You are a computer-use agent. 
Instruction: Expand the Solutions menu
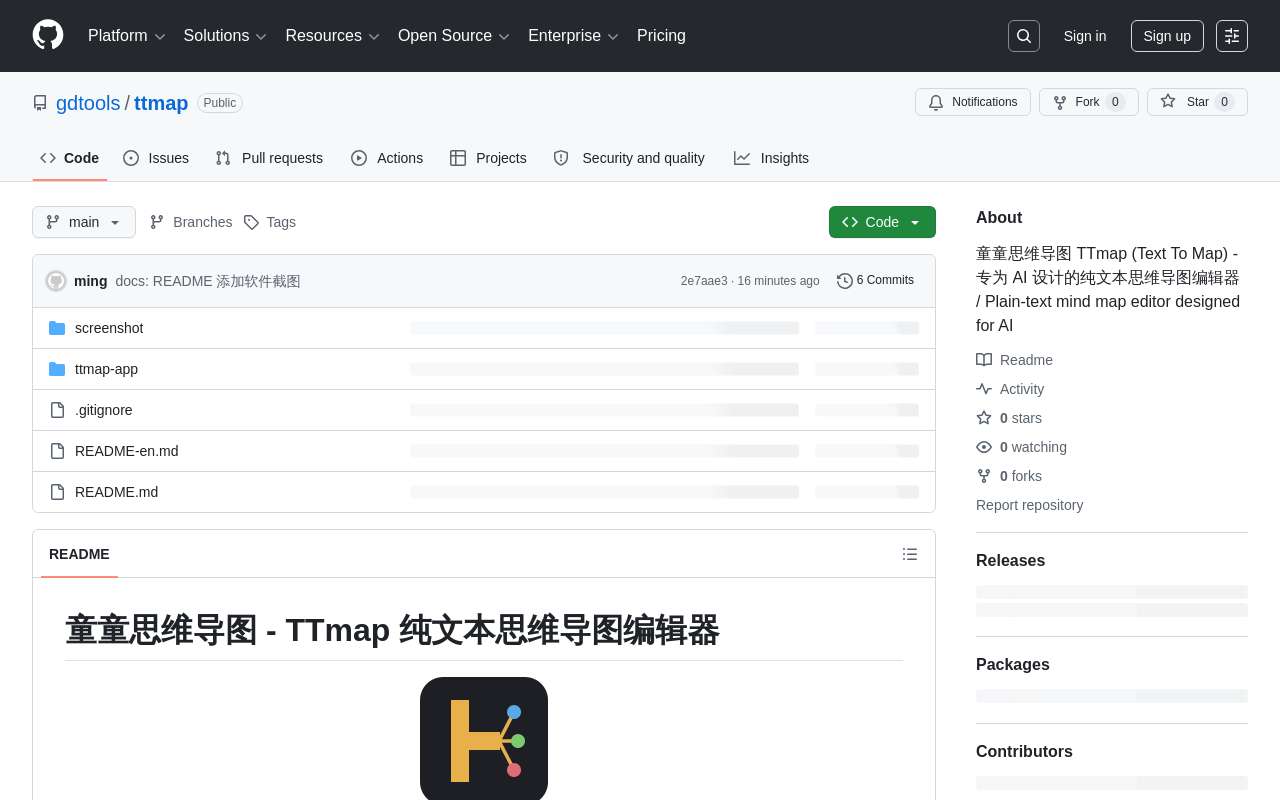click(225, 36)
